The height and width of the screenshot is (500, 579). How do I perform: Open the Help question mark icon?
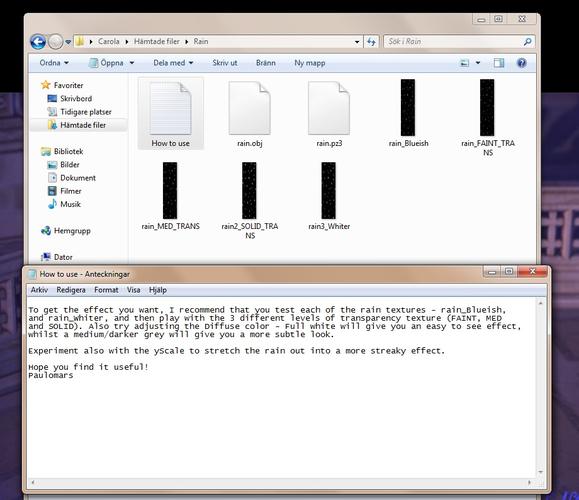(521, 63)
